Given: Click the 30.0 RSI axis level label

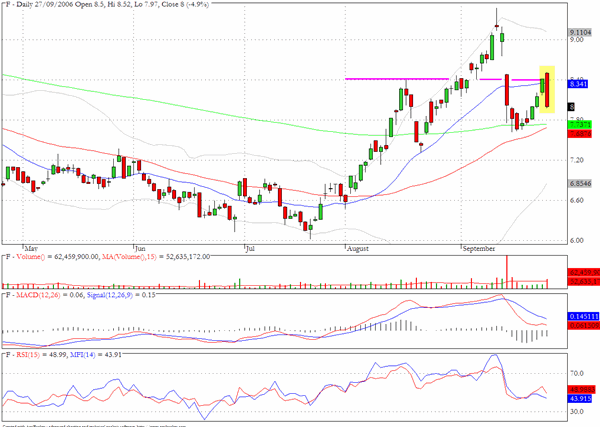Looking at the screenshot, I should [576, 412].
